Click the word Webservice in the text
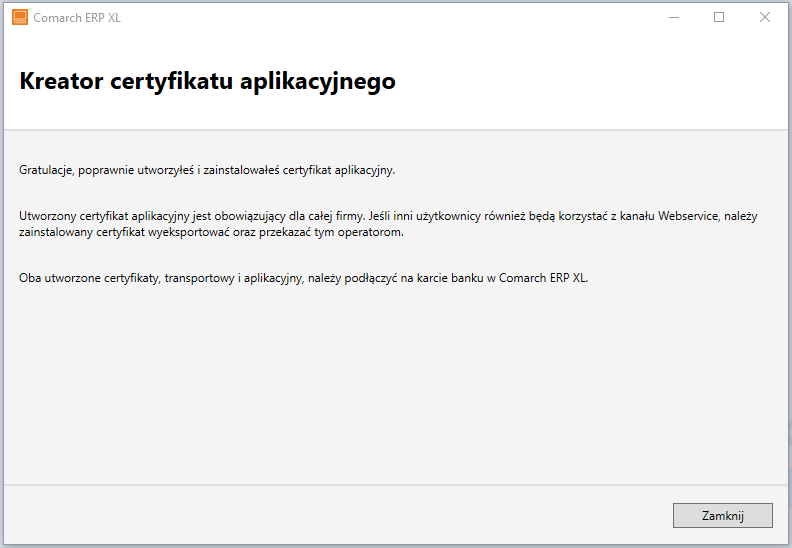Screen dimensions: 792x548 688,216
